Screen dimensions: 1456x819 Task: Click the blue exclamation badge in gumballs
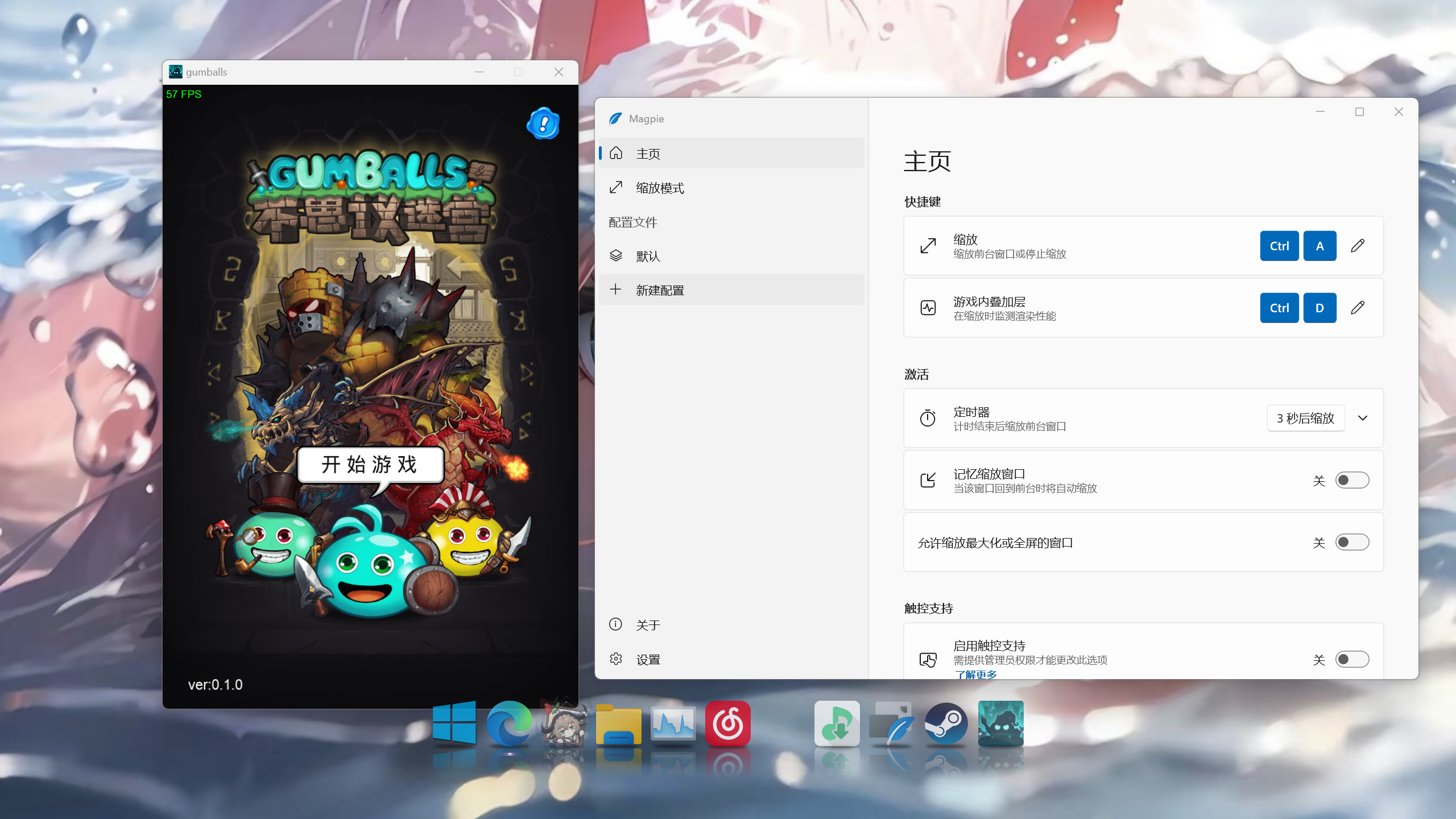[544, 123]
